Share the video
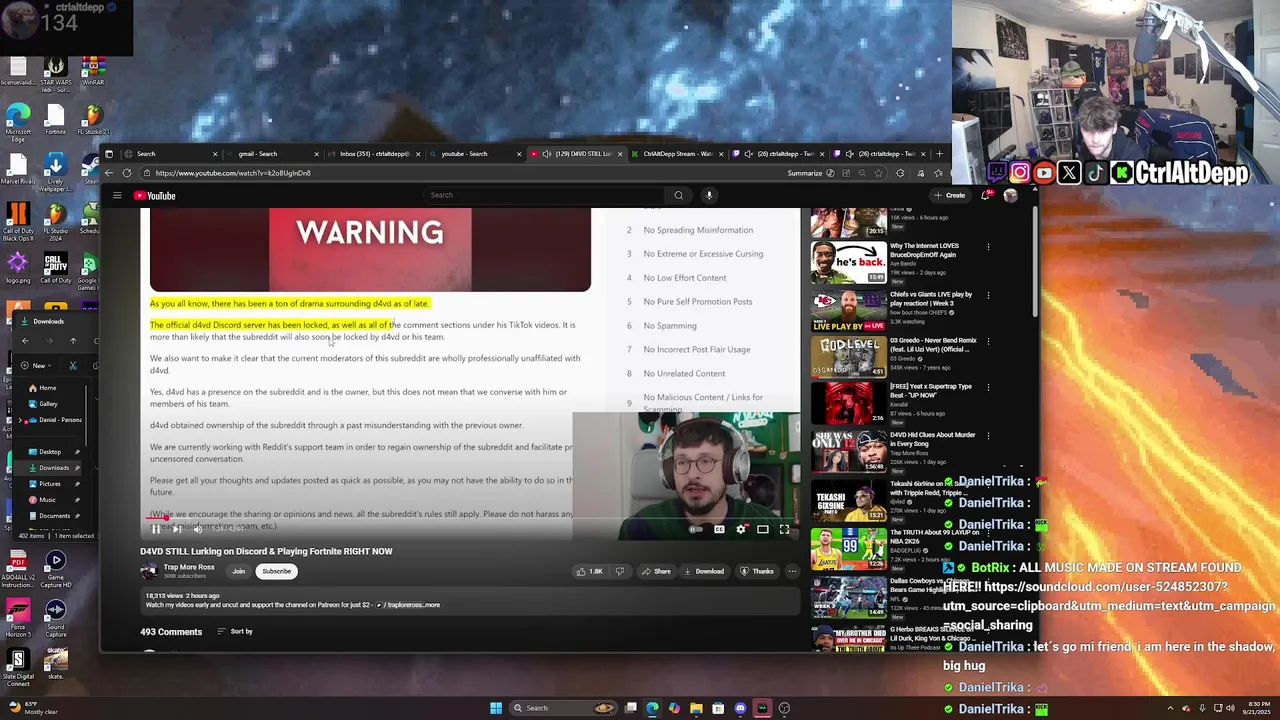The height and width of the screenshot is (720, 1280). [656, 571]
